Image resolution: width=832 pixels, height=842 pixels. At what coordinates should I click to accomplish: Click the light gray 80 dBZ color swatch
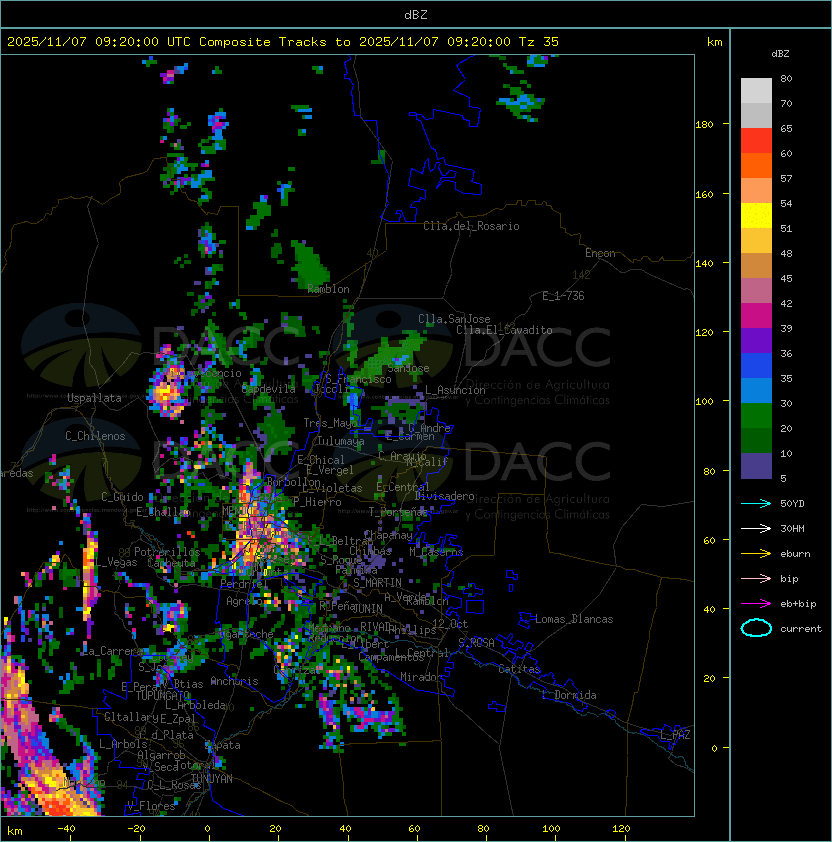(756, 90)
